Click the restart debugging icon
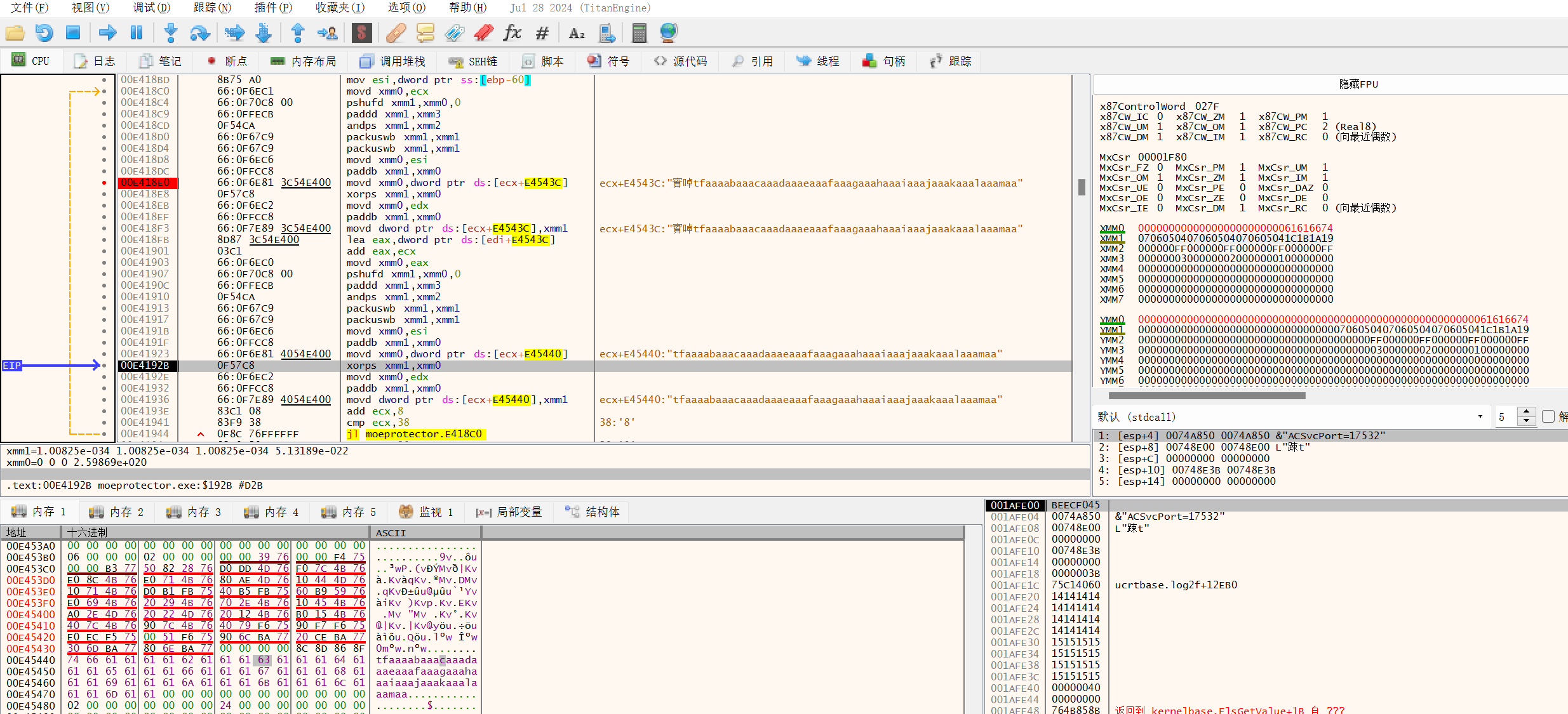The height and width of the screenshot is (714, 1568). click(44, 32)
